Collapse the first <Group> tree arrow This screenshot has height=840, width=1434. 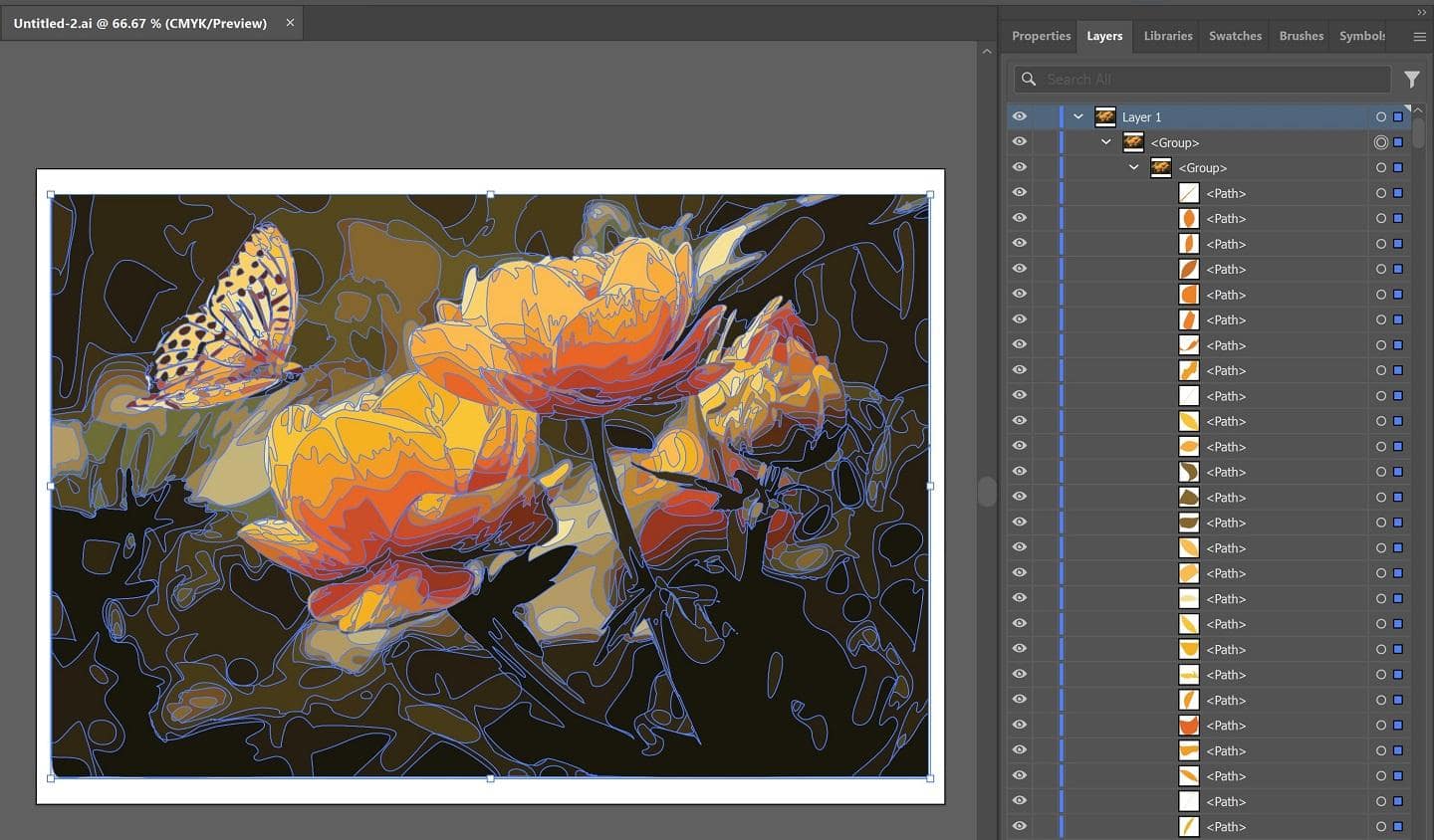pos(1105,141)
